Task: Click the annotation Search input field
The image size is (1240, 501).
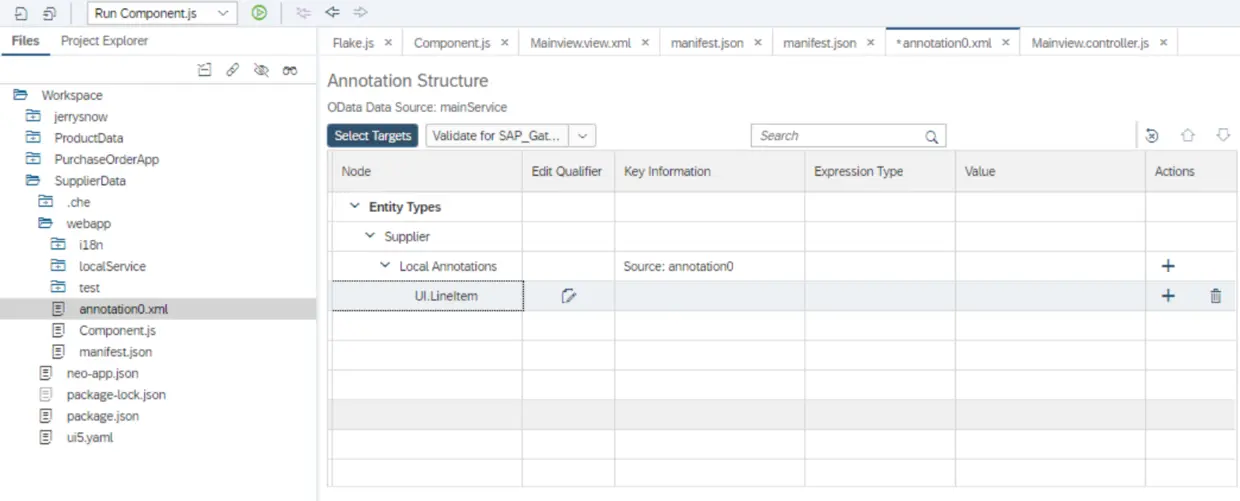Action: click(x=838, y=136)
